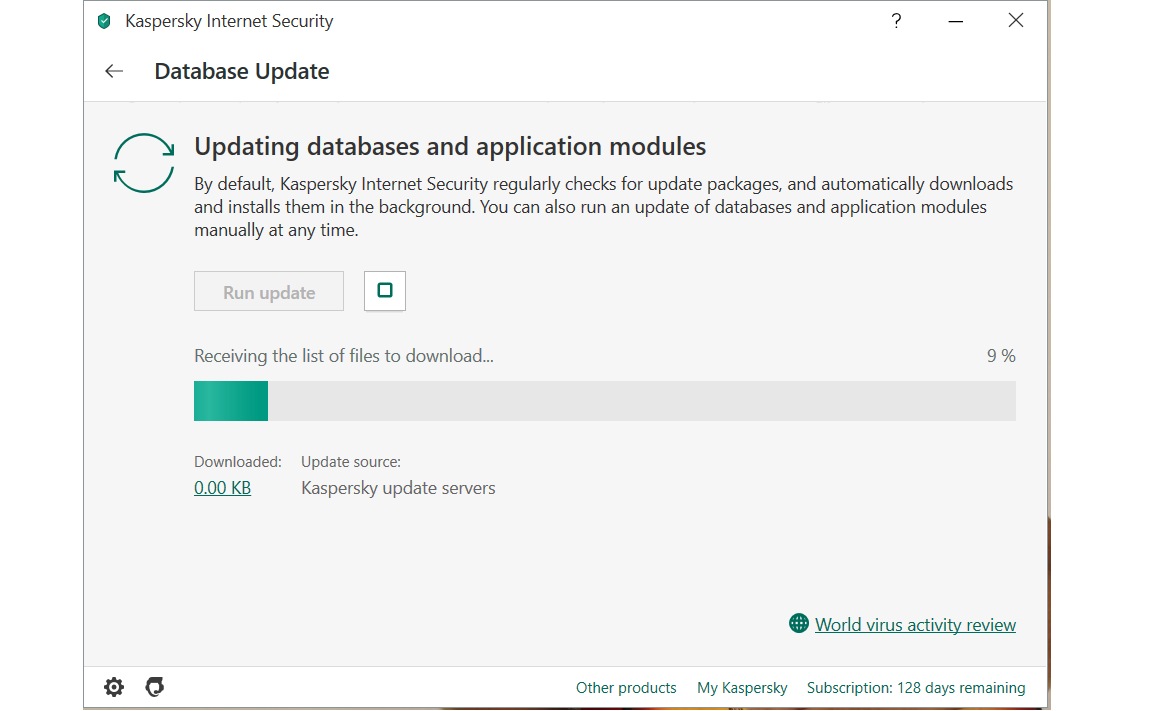Click the disabled Run update button
1152x711 pixels.
pos(269,292)
